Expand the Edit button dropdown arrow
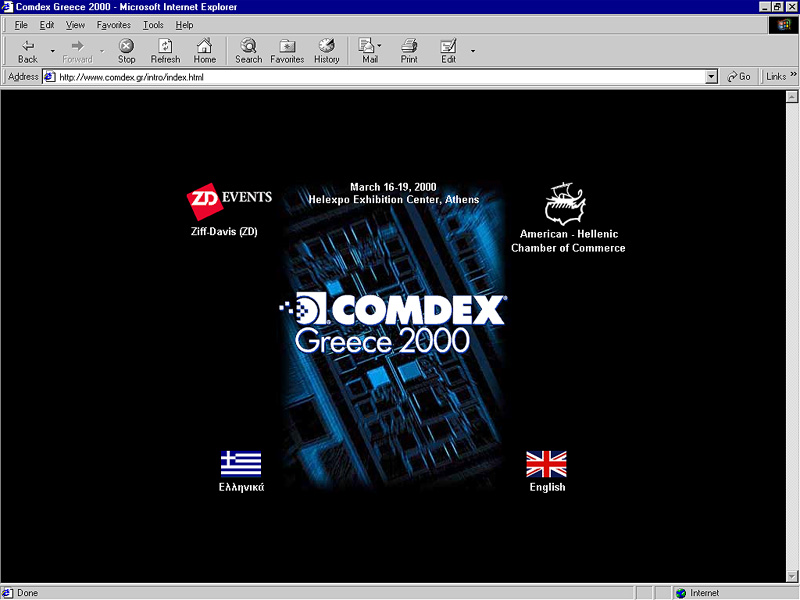Viewport: 800px width, 600px height. 473,51
